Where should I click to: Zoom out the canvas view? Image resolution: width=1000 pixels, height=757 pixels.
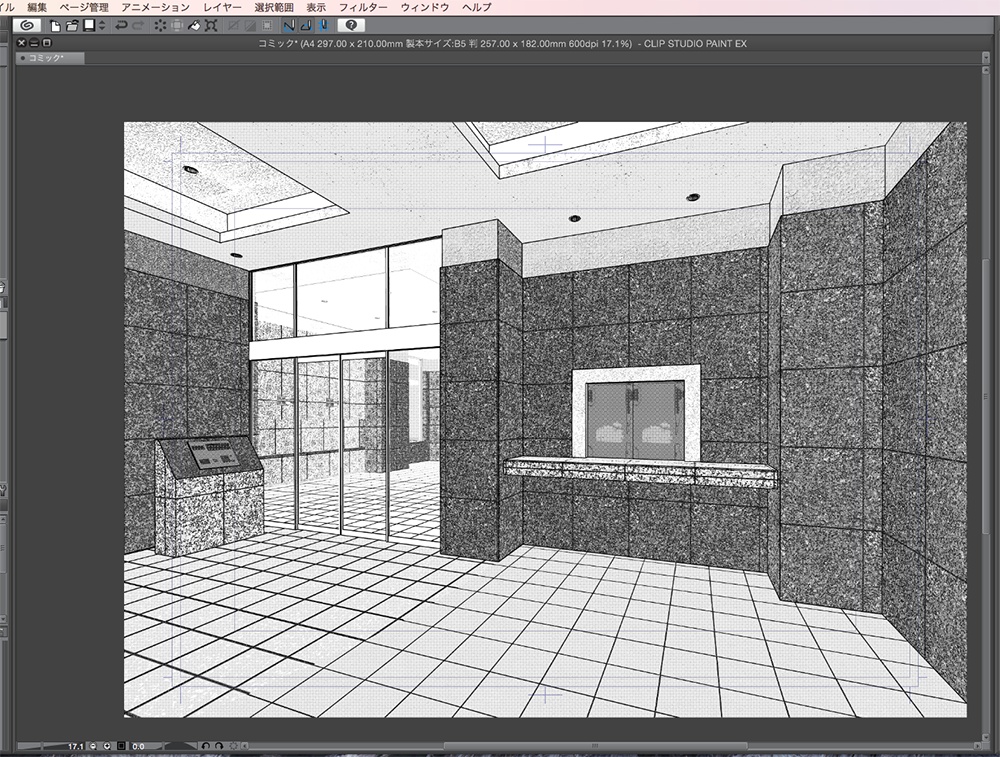coord(93,746)
